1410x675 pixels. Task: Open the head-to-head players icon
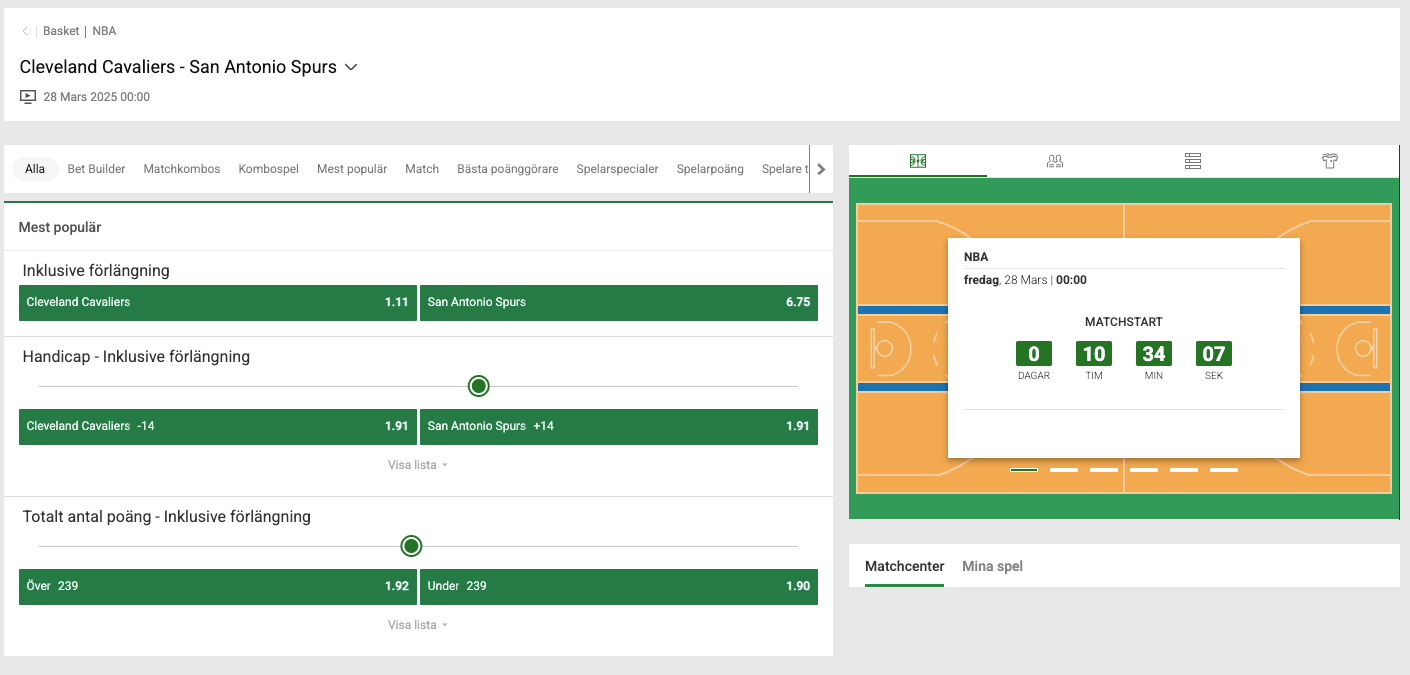click(1054, 160)
